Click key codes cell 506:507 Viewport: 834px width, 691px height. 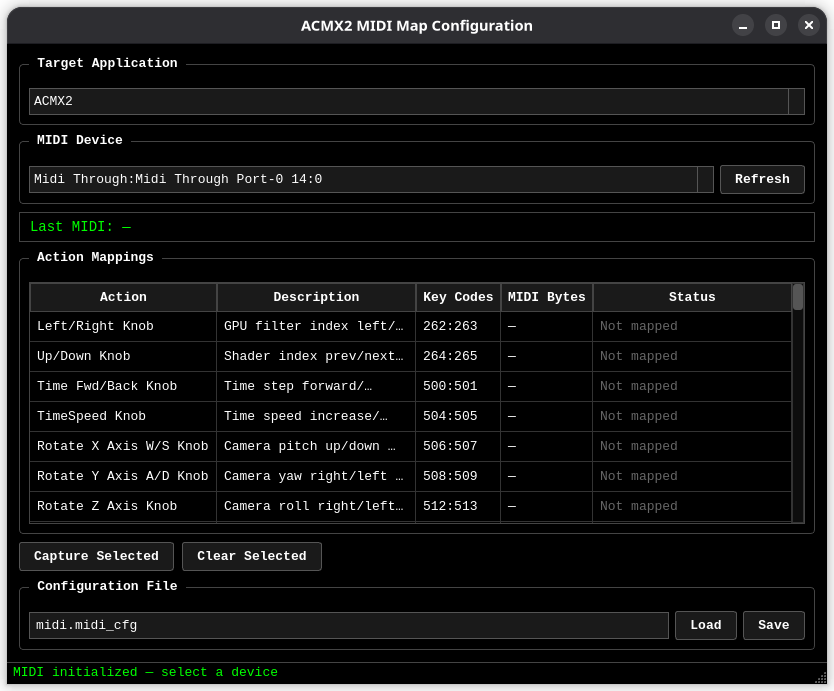[458, 446]
